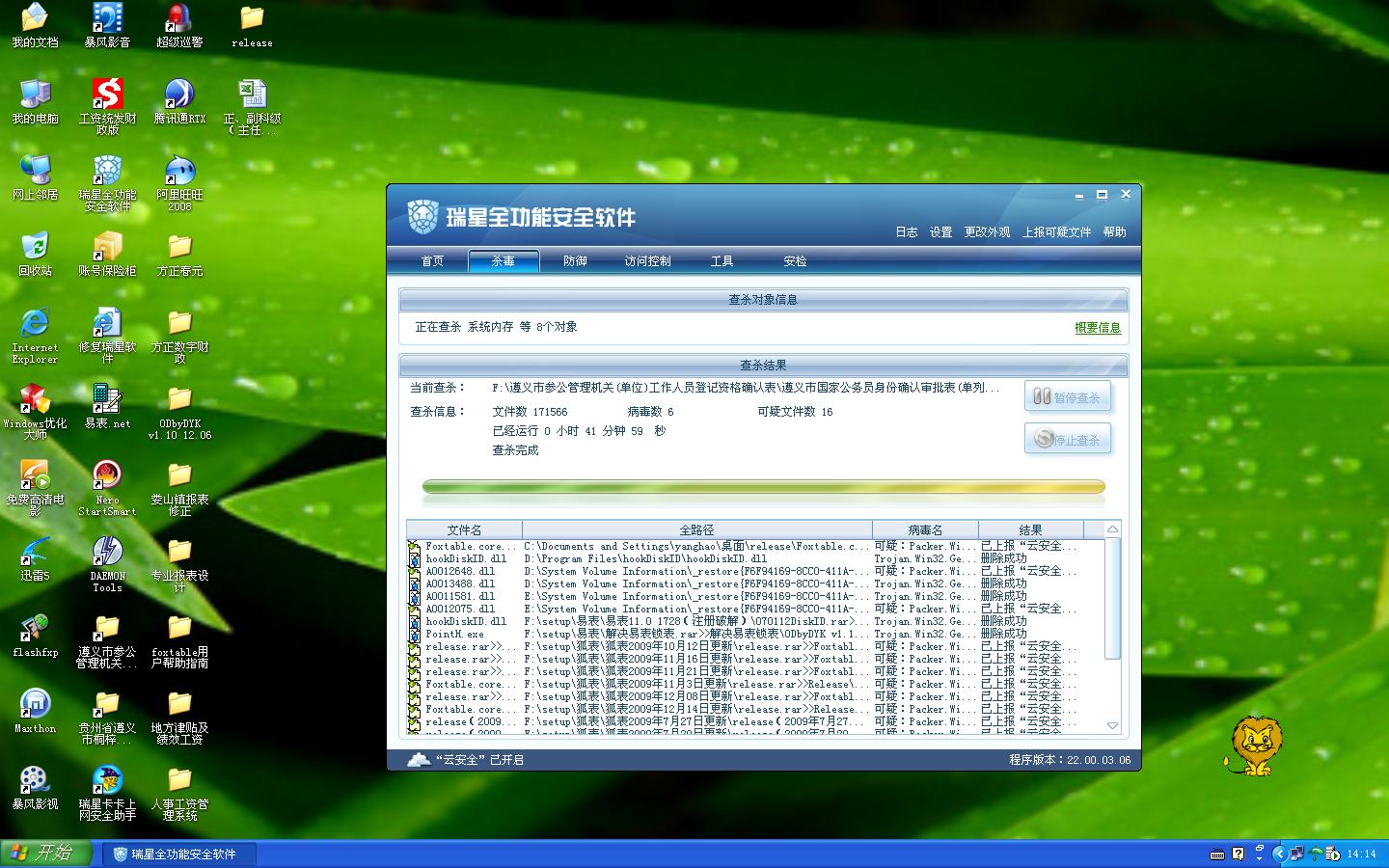The width and height of the screenshot is (1389, 868).
Task: Click the 暂停查杀 button
Action: (1068, 397)
